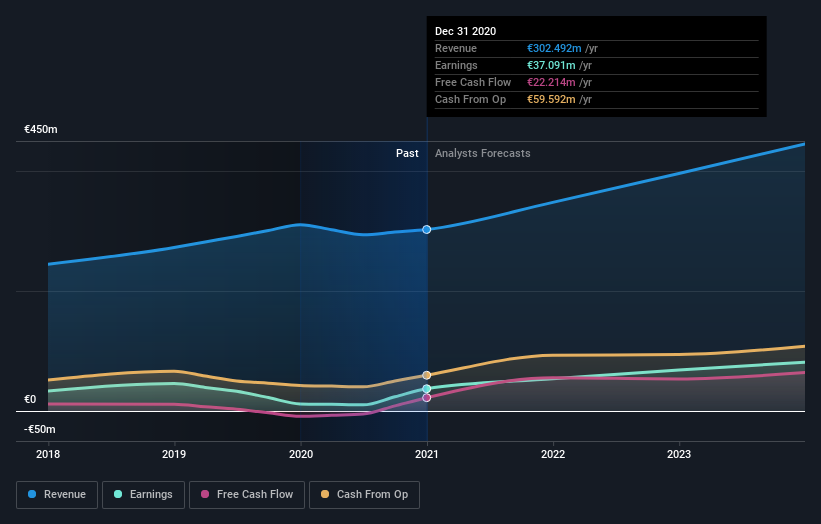Click the 2023 x-axis label

(x=679, y=454)
